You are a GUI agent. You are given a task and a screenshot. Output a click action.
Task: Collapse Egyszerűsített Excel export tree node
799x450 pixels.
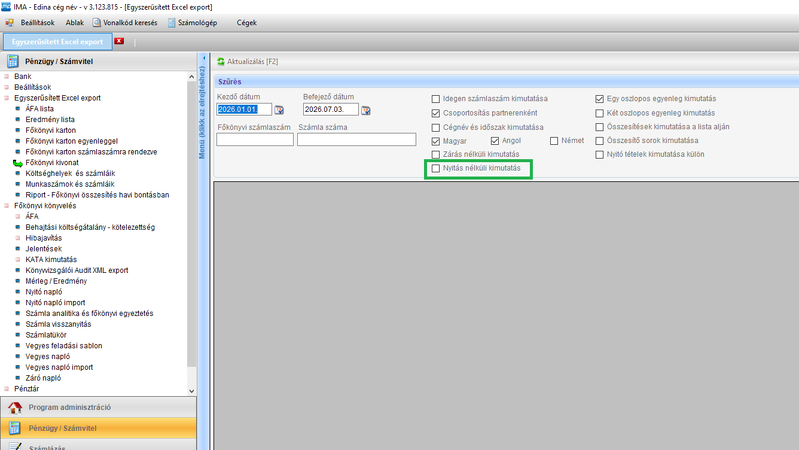pyautogui.click(x=7, y=98)
